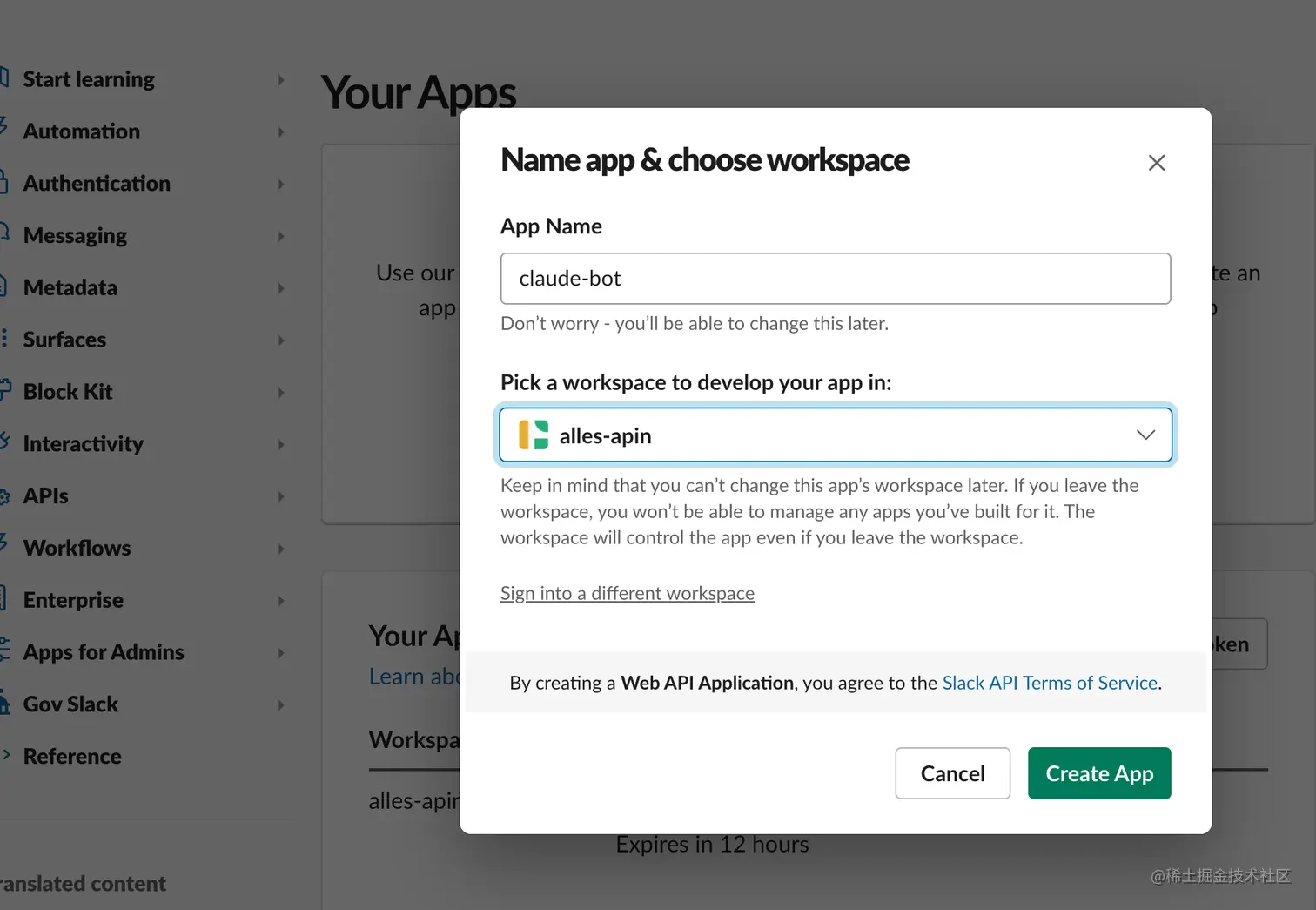Open Slack API Terms of Service
Viewport: 1316px width, 910px height.
(1050, 683)
